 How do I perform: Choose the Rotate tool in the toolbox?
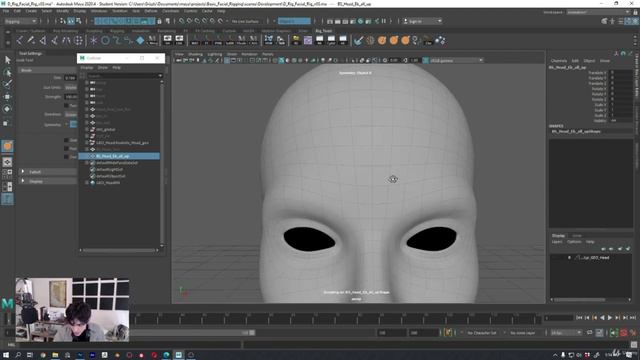[7, 109]
